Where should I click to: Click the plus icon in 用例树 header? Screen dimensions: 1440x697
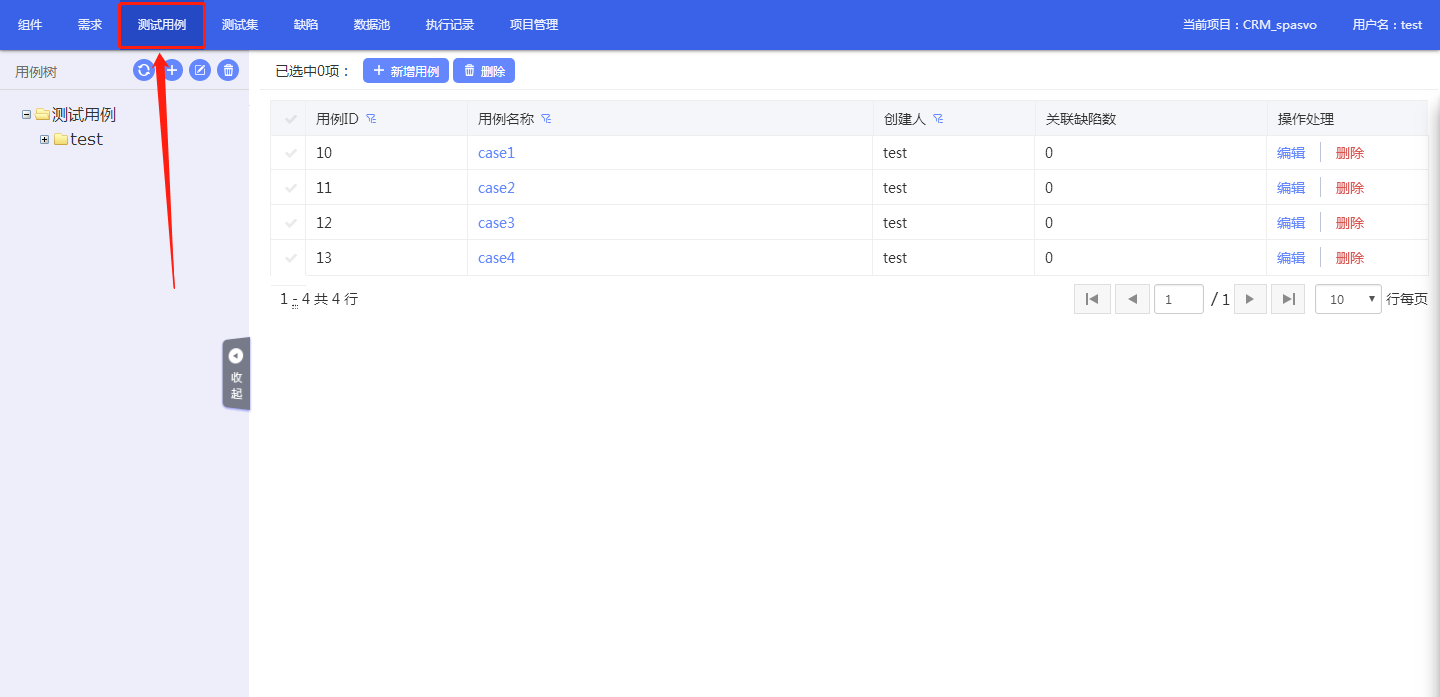click(x=172, y=70)
